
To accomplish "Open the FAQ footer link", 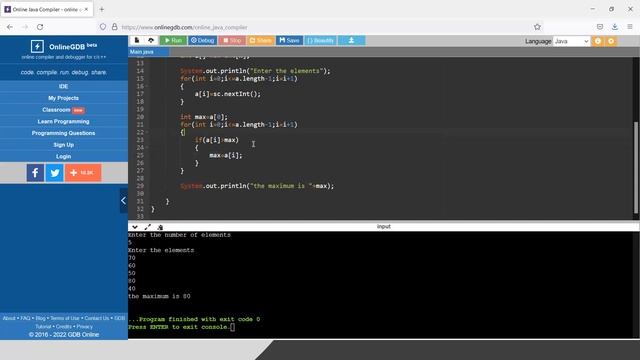I will pyautogui.click(x=25, y=318).
